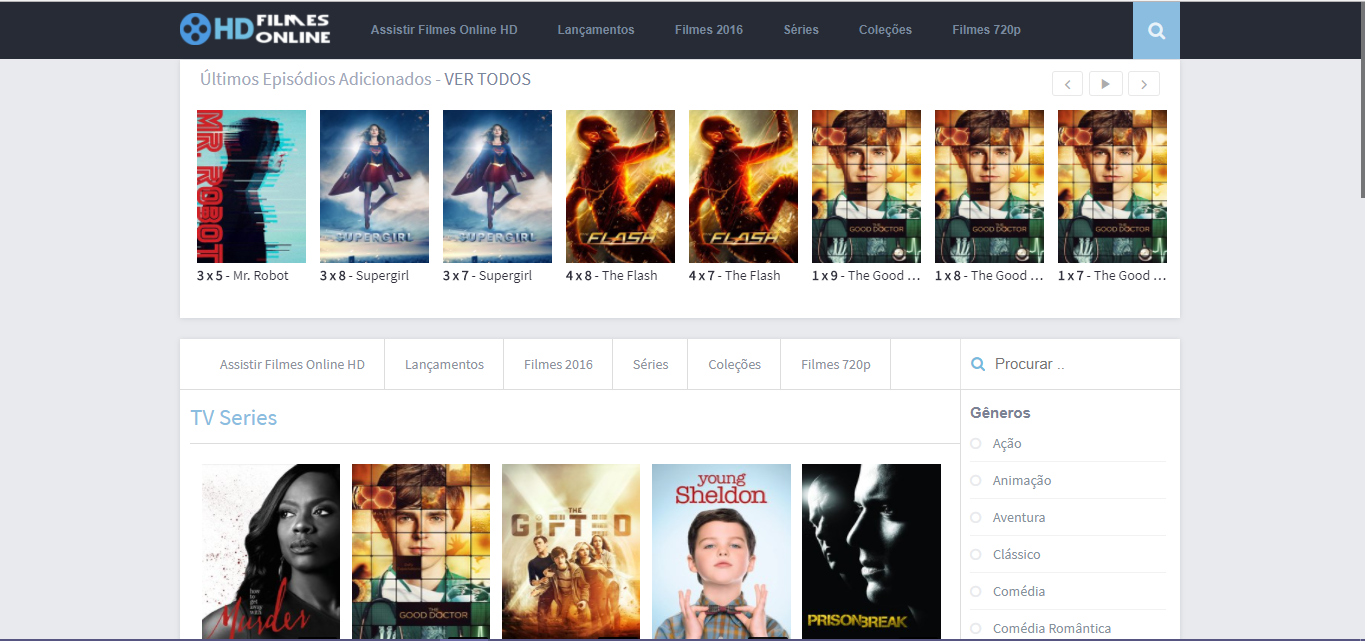Click the '3 x 7 - Supergirl' caption
Viewport: 1365px width, 641px height.
click(x=488, y=275)
